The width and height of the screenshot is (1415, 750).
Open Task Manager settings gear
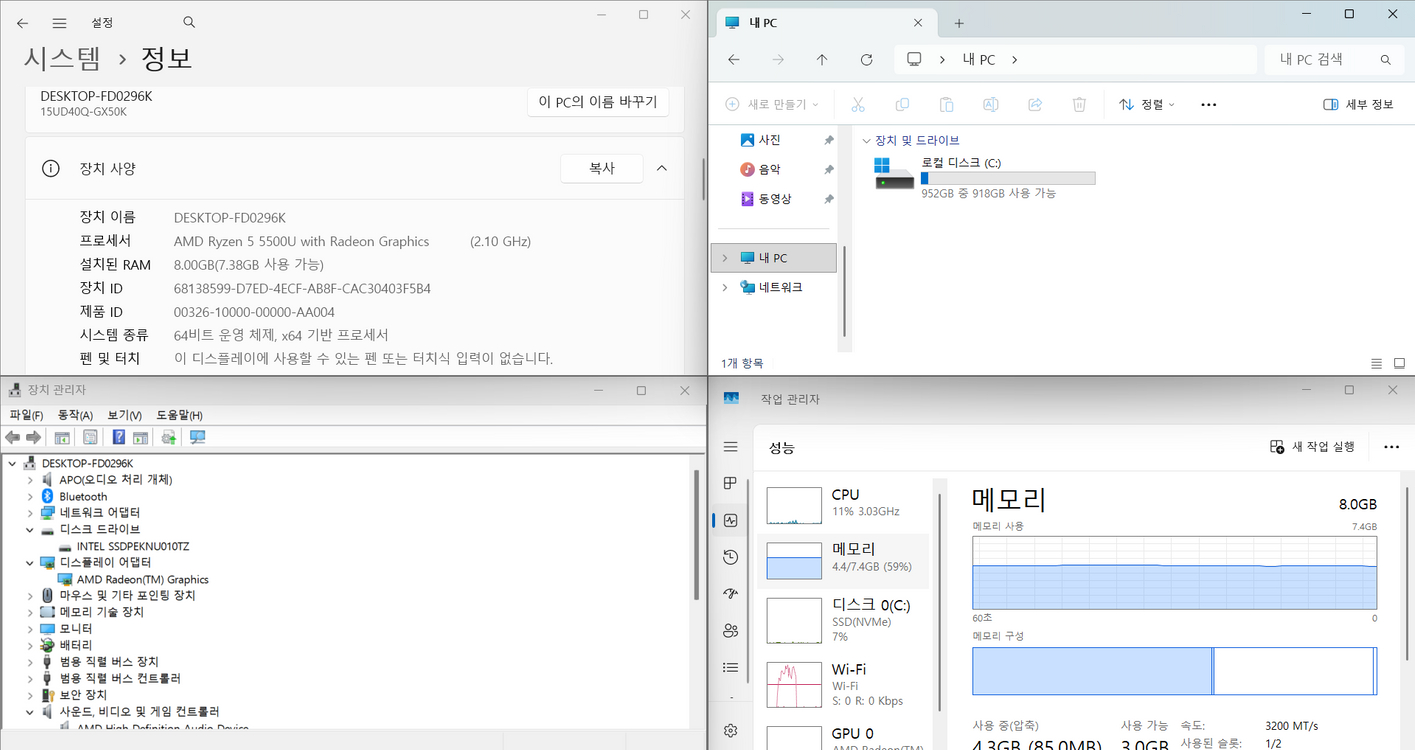click(730, 730)
